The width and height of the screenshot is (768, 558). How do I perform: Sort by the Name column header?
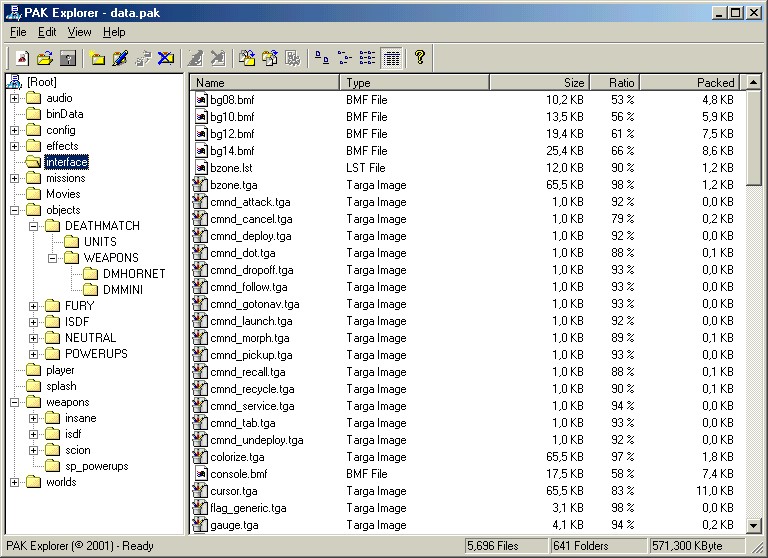click(265, 82)
